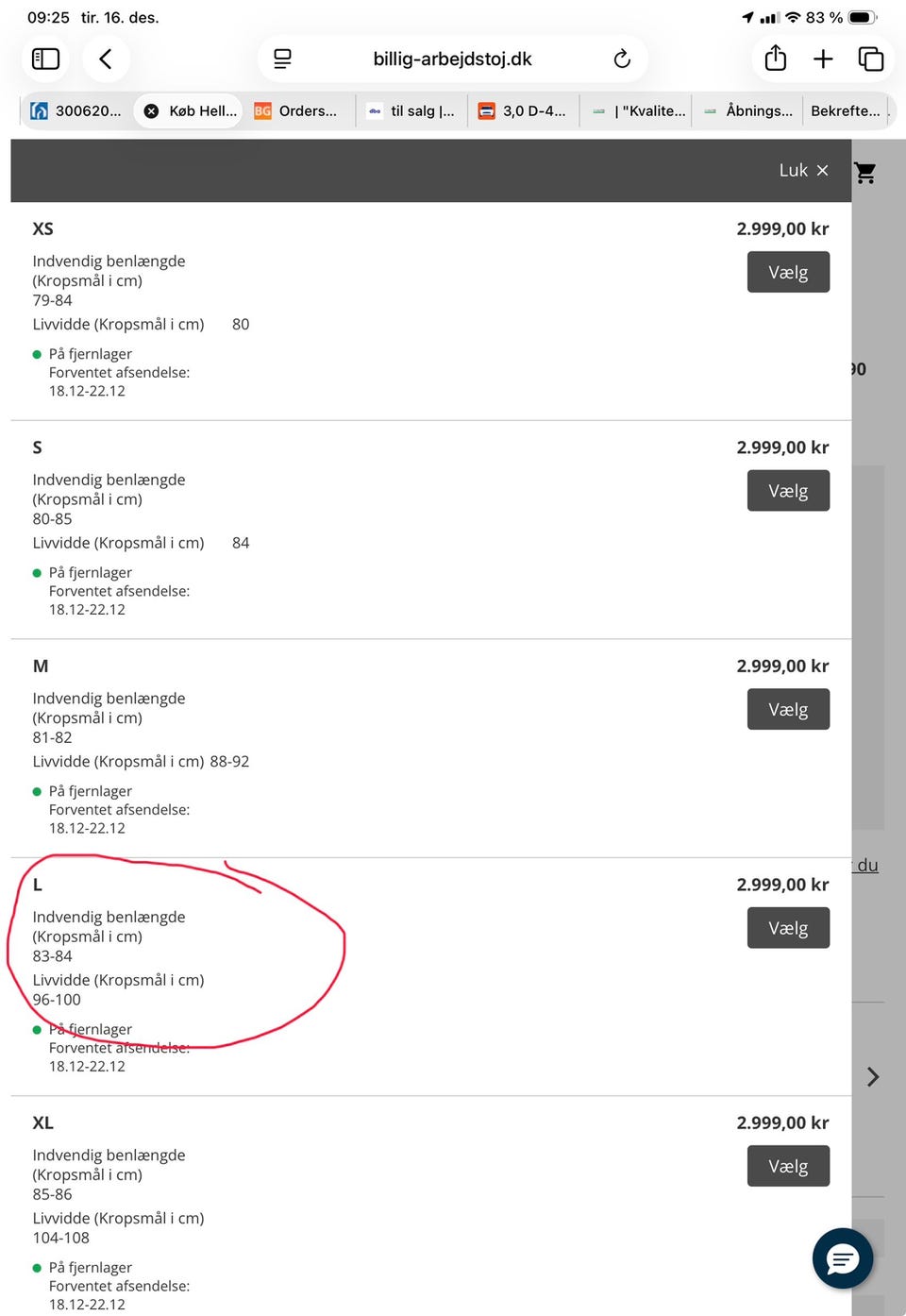Open the shopping cart icon
Viewport: 906px width, 1316px height.
865,173
